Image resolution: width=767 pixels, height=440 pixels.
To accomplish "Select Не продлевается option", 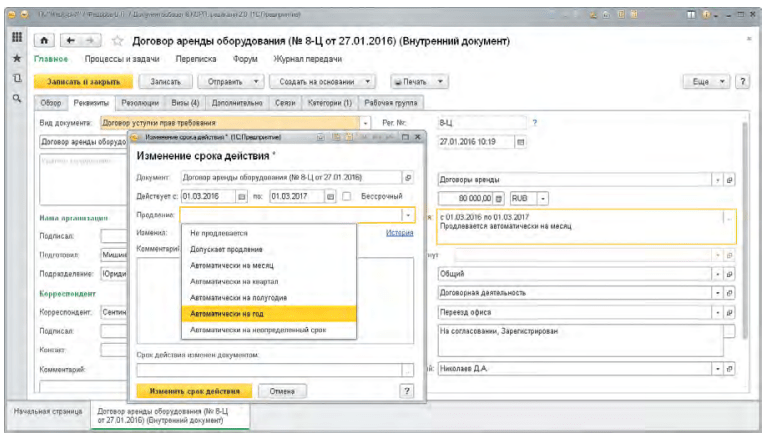I will click(269, 233).
